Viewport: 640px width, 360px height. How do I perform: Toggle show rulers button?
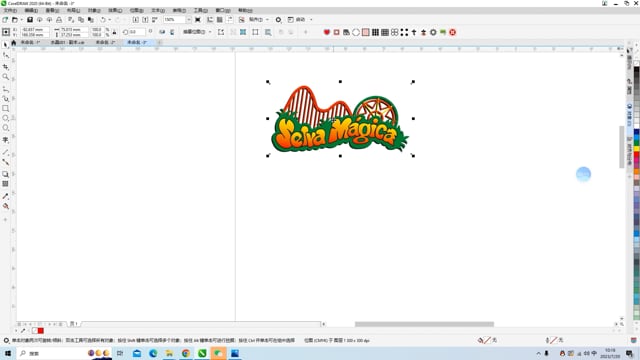[210, 20]
